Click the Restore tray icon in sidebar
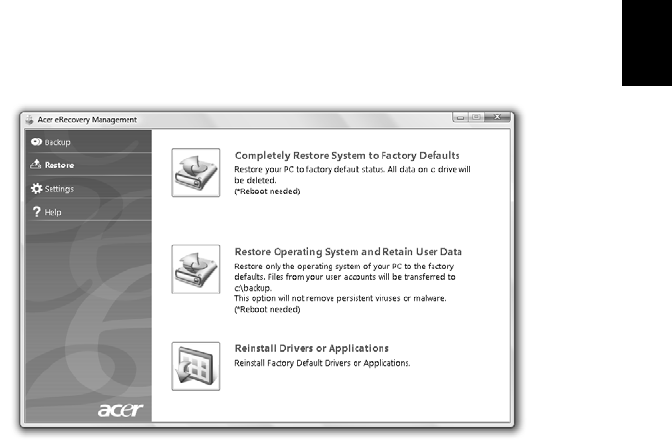The image size is (672, 447). tap(36, 164)
